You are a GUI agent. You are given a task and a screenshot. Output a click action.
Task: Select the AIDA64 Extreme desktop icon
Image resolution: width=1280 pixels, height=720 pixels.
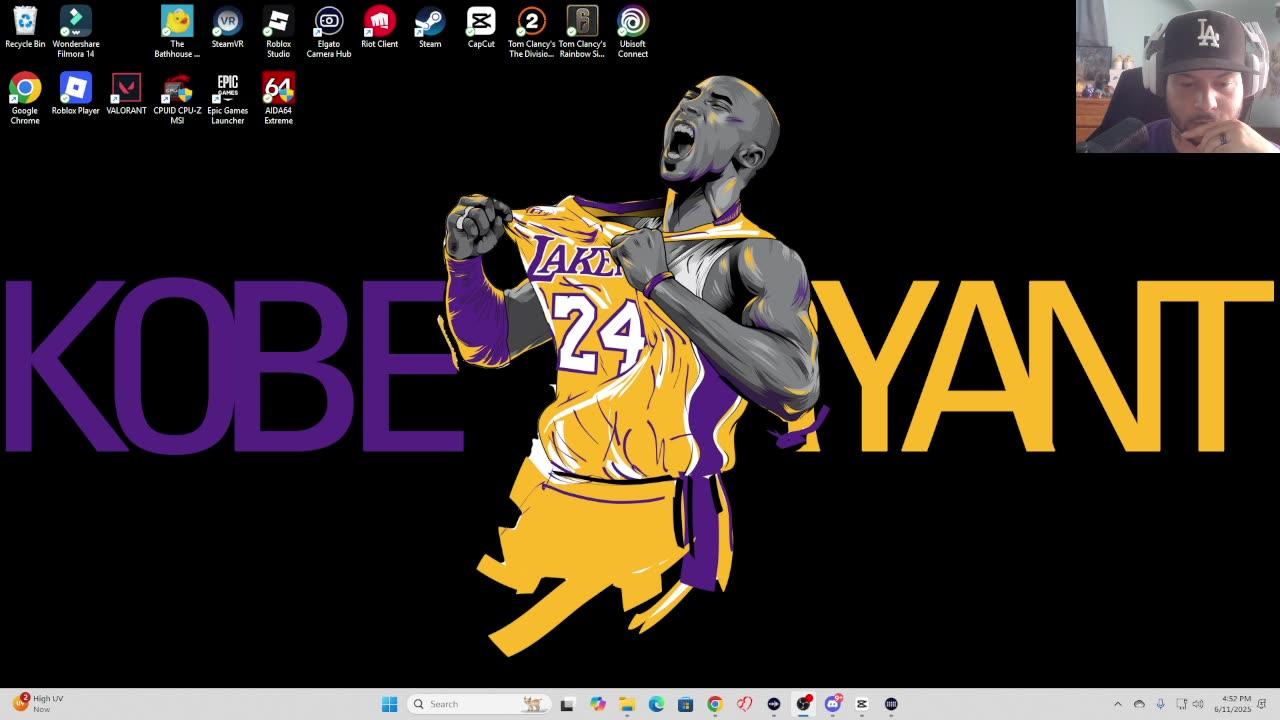point(278,98)
